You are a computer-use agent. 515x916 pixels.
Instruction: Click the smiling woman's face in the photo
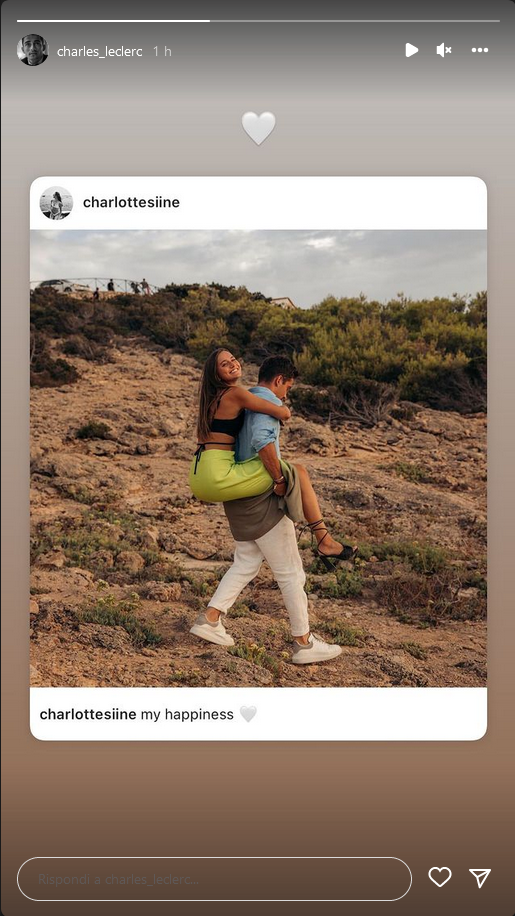click(228, 368)
